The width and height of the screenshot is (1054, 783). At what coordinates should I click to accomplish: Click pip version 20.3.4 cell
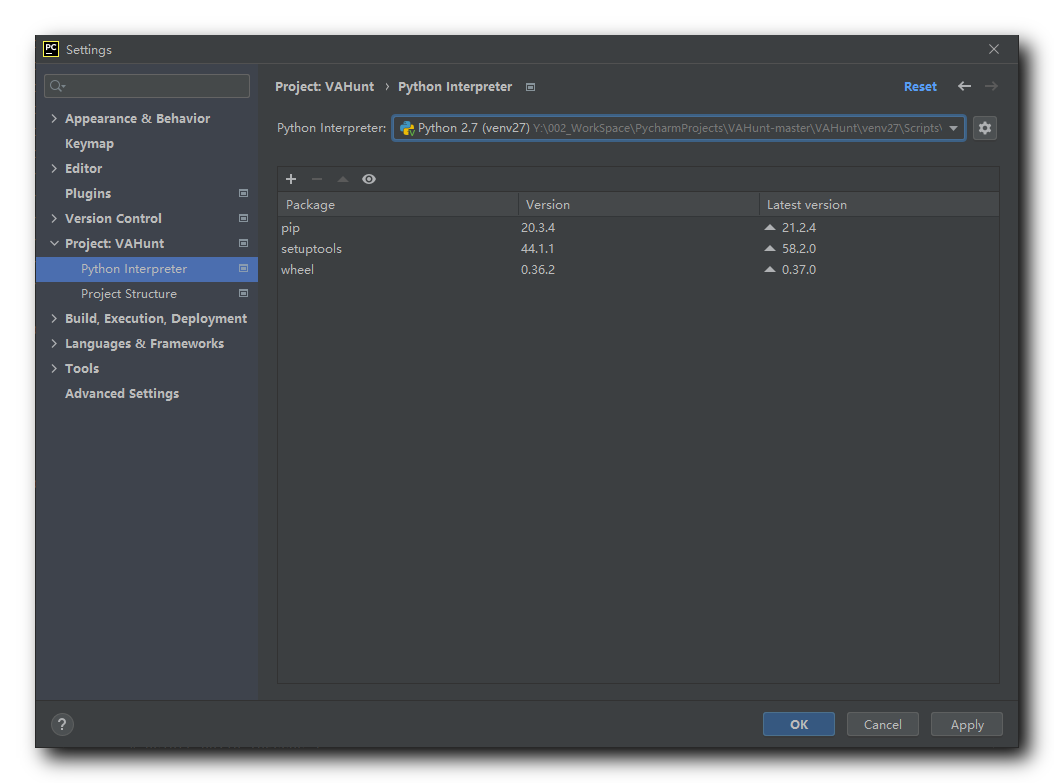[x=538, y=227]
